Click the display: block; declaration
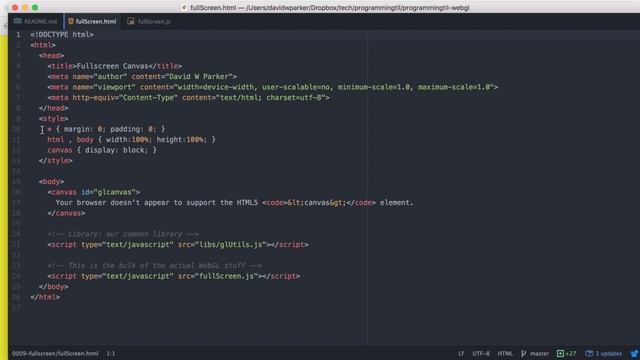 [x=116, y=150]
